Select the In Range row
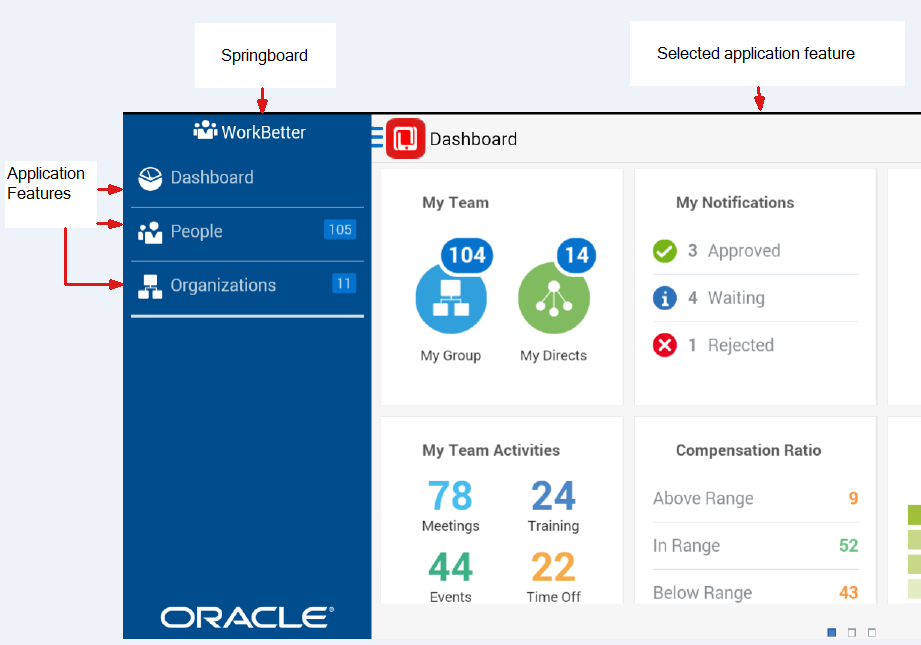This screenshot has height=645, width=921. click(755, 546)
